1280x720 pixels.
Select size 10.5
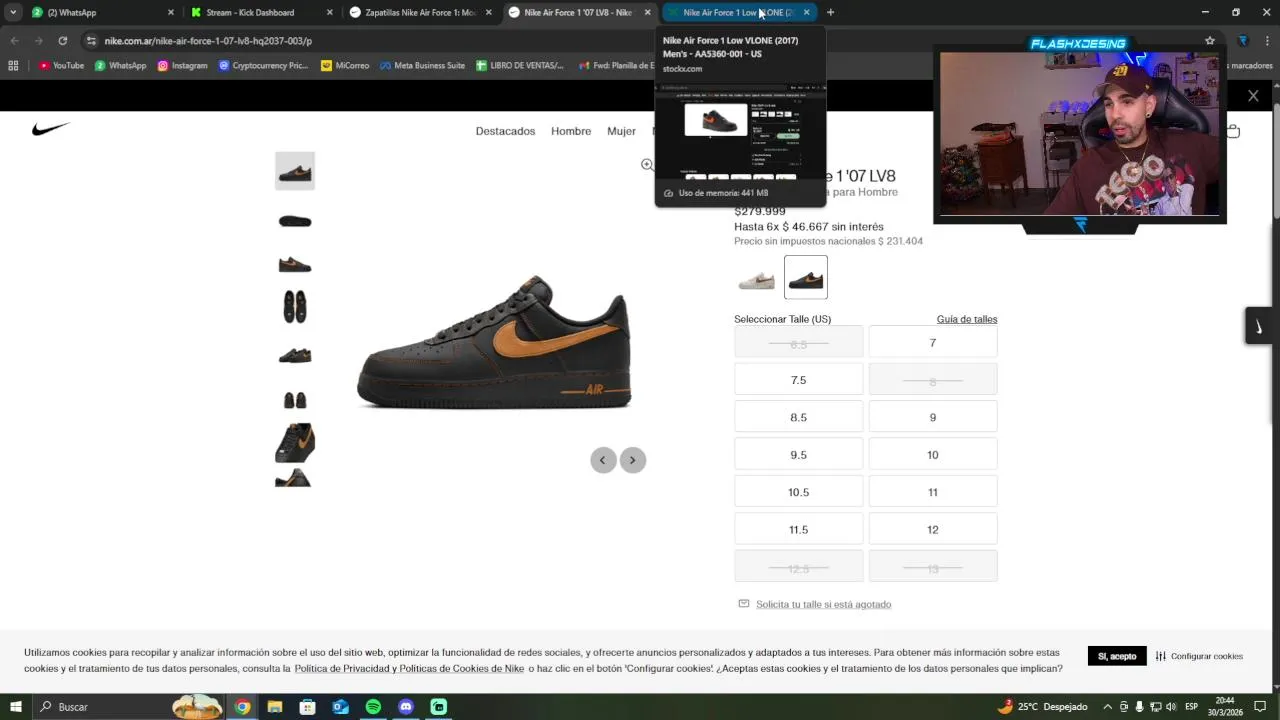tap(799, 492)
